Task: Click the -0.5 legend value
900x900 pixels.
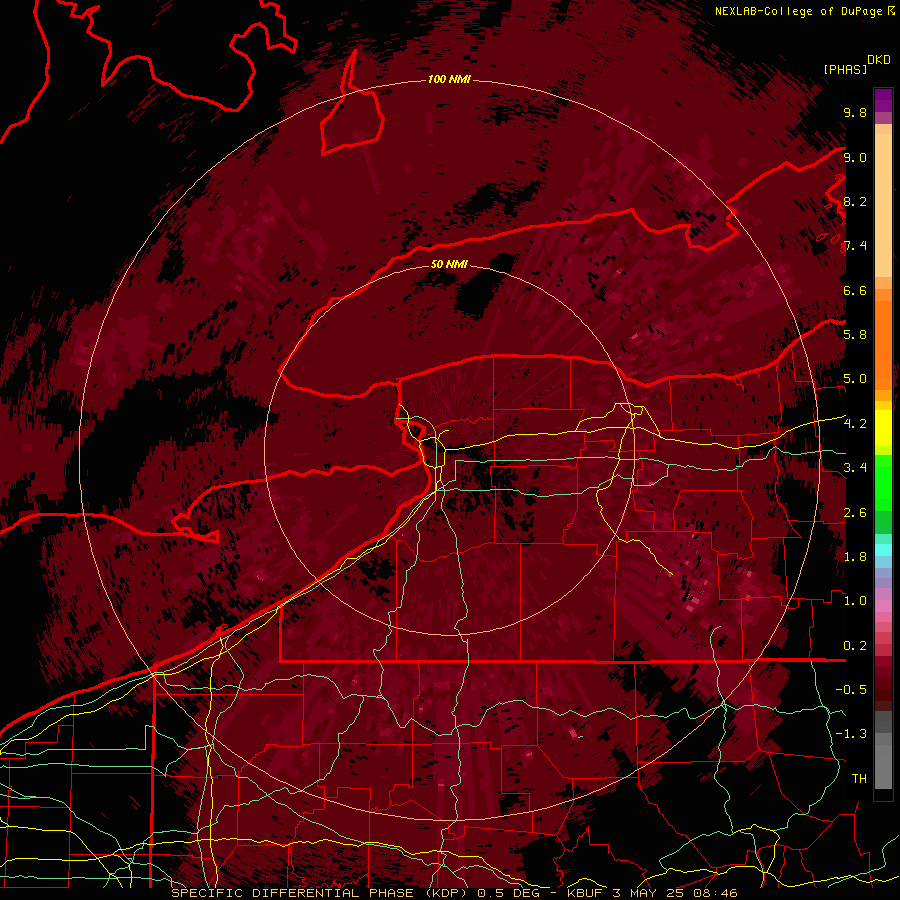Action: (x=851, y=690)
